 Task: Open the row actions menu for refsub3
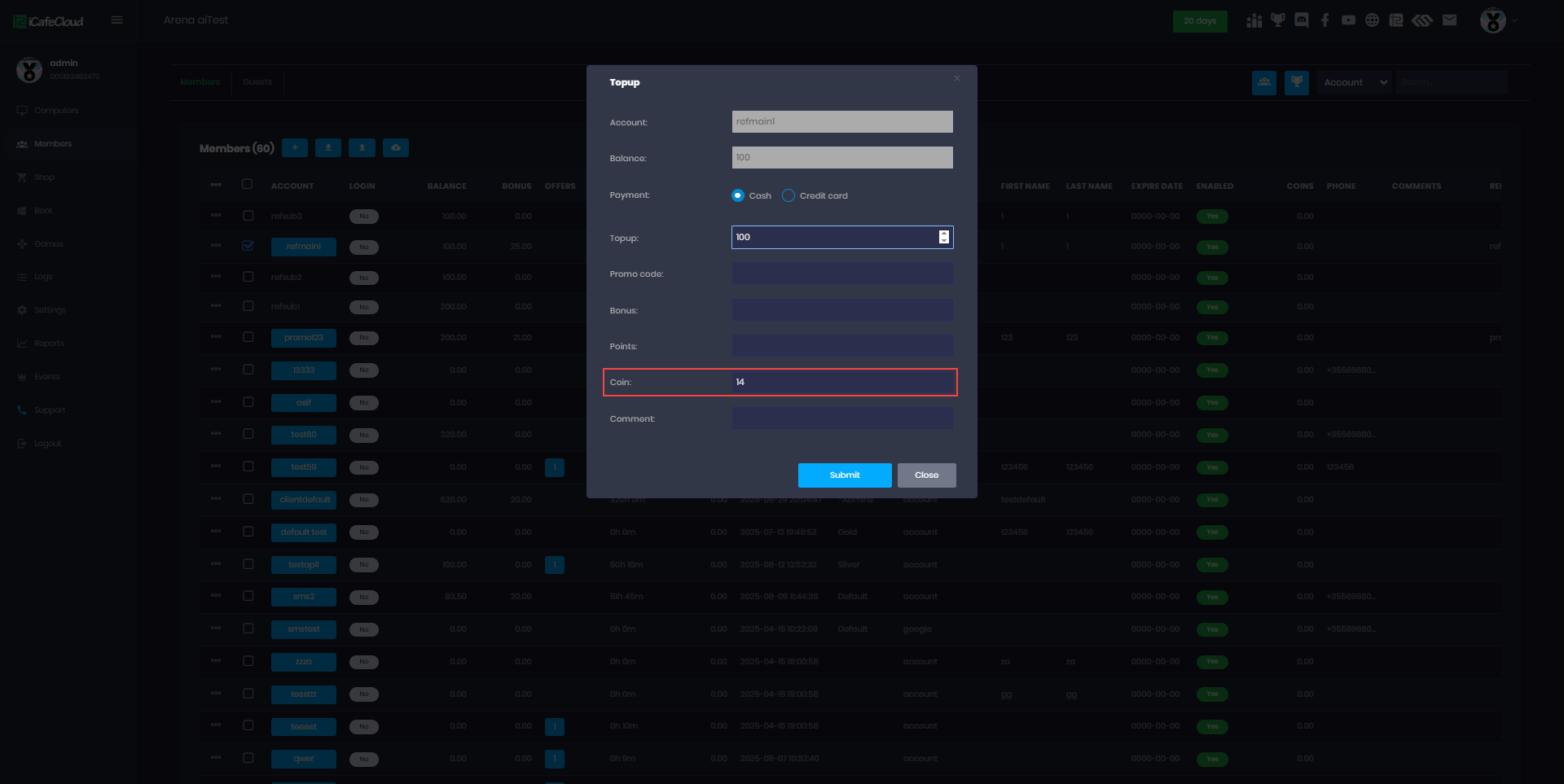216,216
